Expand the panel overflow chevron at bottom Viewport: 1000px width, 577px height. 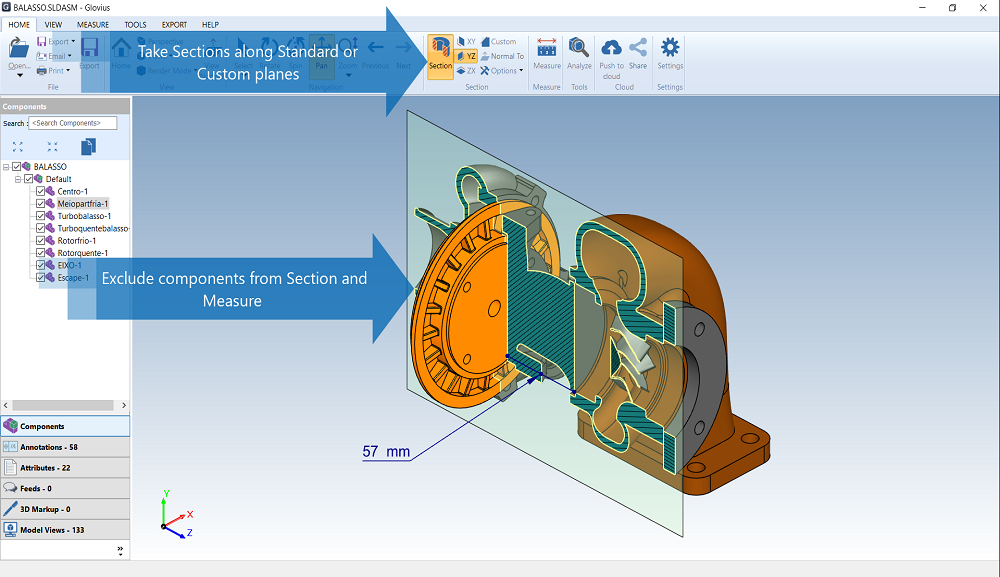120,550
